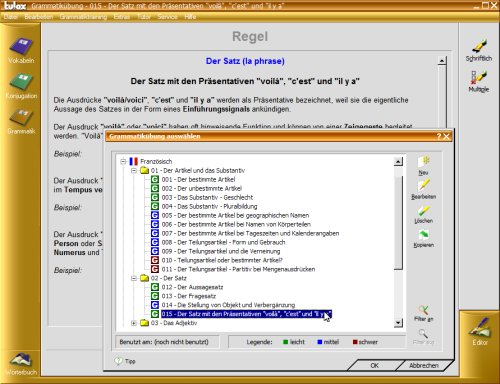The width and height of the screenshot is (500, 384).
Task: Select the highlighted exercise 015 row
Action: coord(246,314)
